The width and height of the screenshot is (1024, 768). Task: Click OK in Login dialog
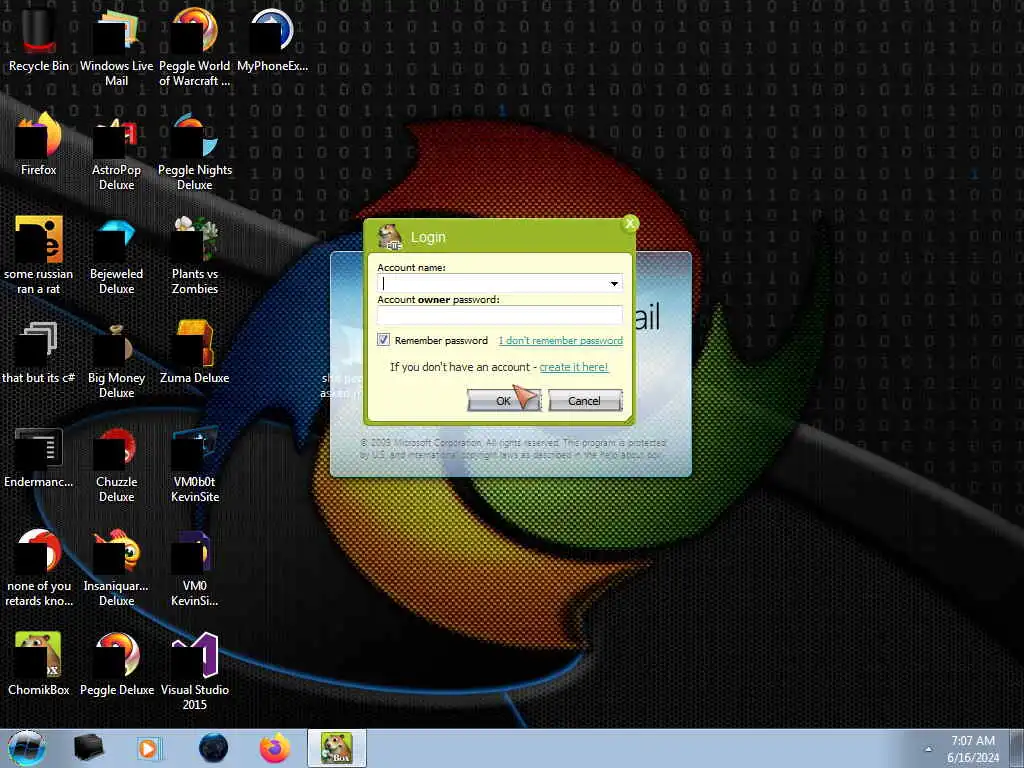[x=504, y=400]
